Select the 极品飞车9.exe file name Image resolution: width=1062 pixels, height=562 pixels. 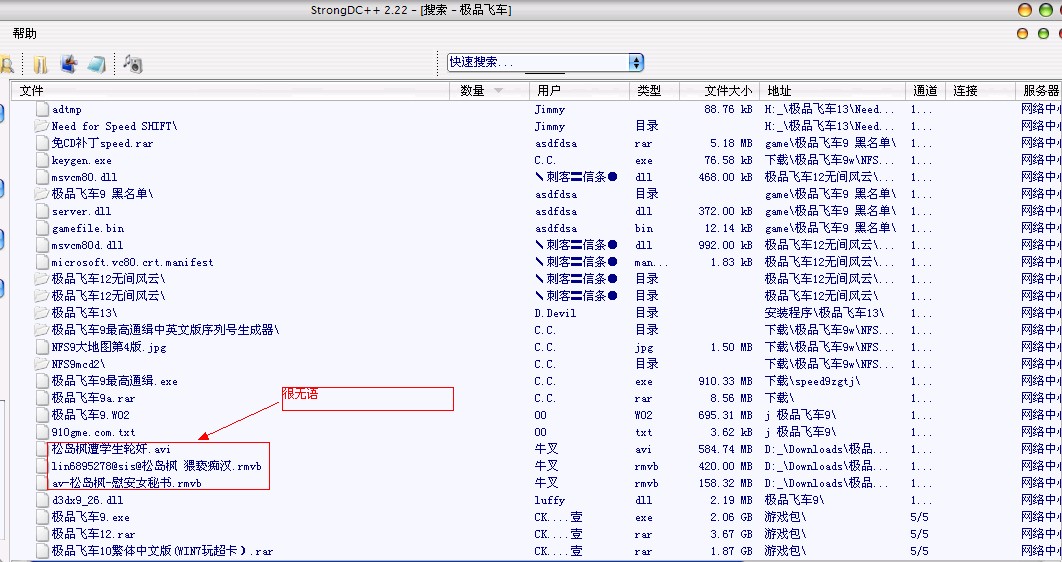pos(91,517)
